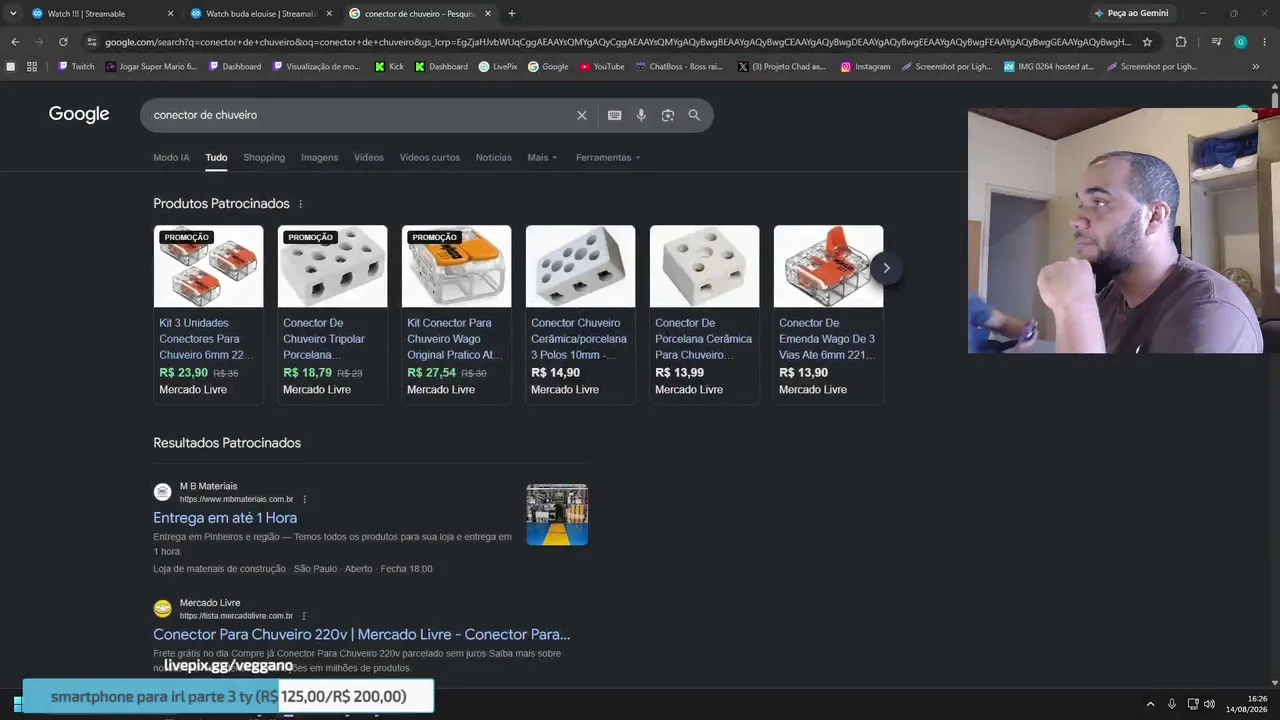View site information icon in address bar

click(x=92, y=42)
